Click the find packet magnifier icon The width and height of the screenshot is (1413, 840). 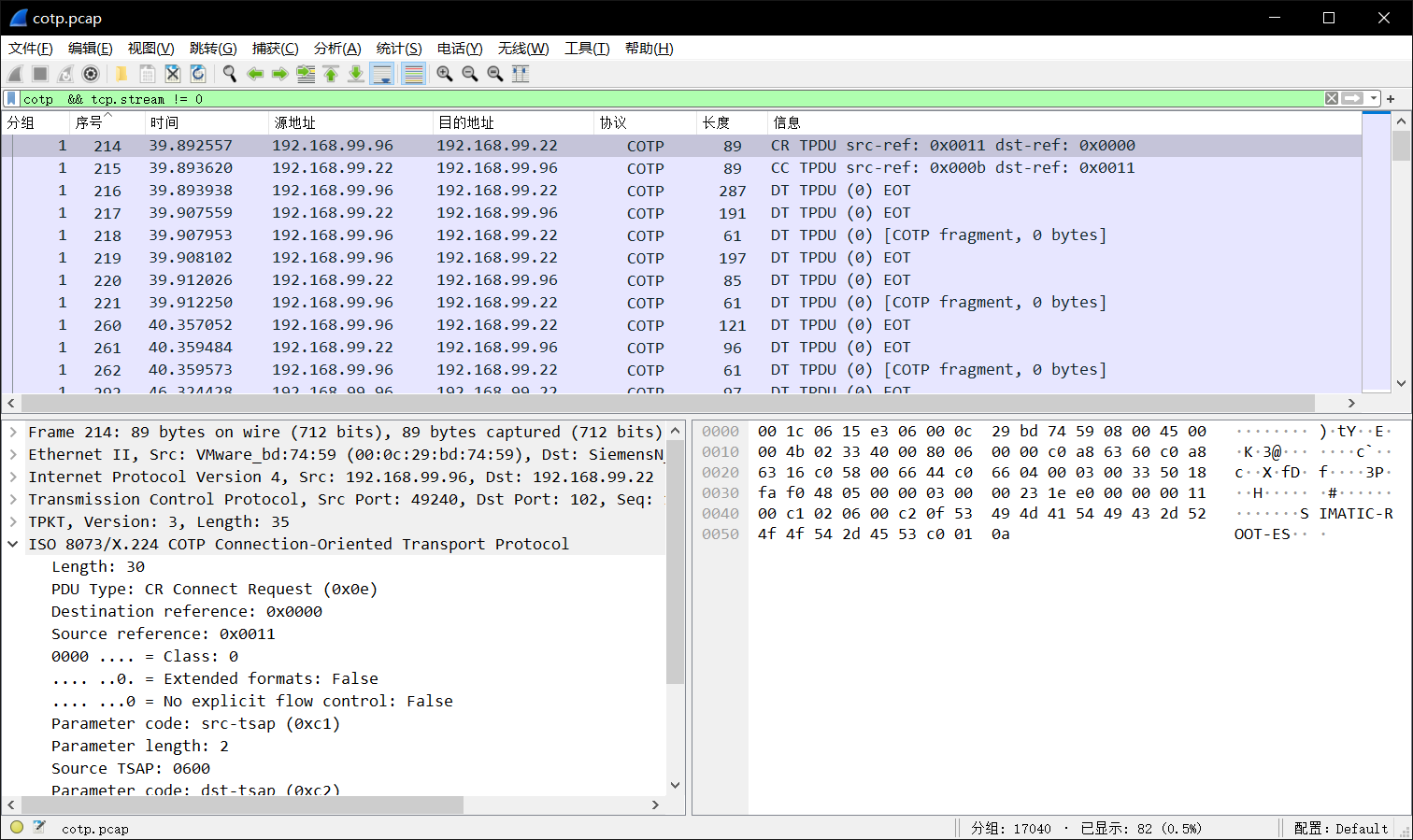[229, 74]
